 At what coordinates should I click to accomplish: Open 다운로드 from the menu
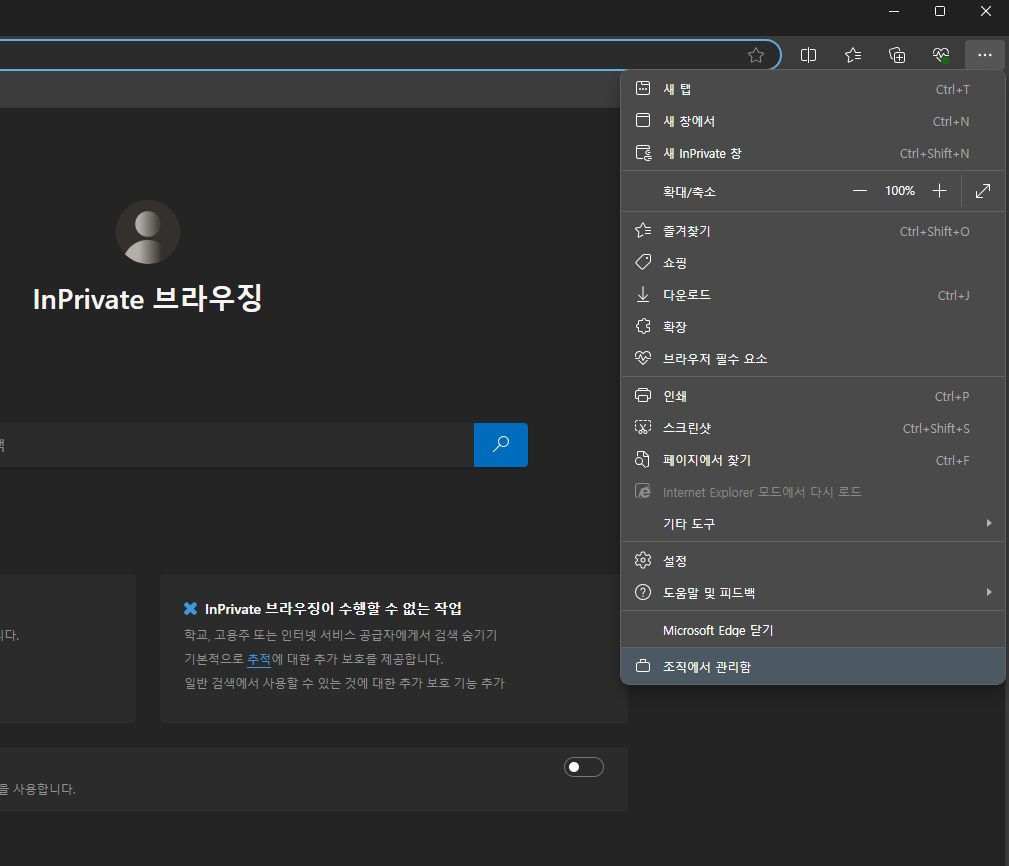tap(812, 295)
